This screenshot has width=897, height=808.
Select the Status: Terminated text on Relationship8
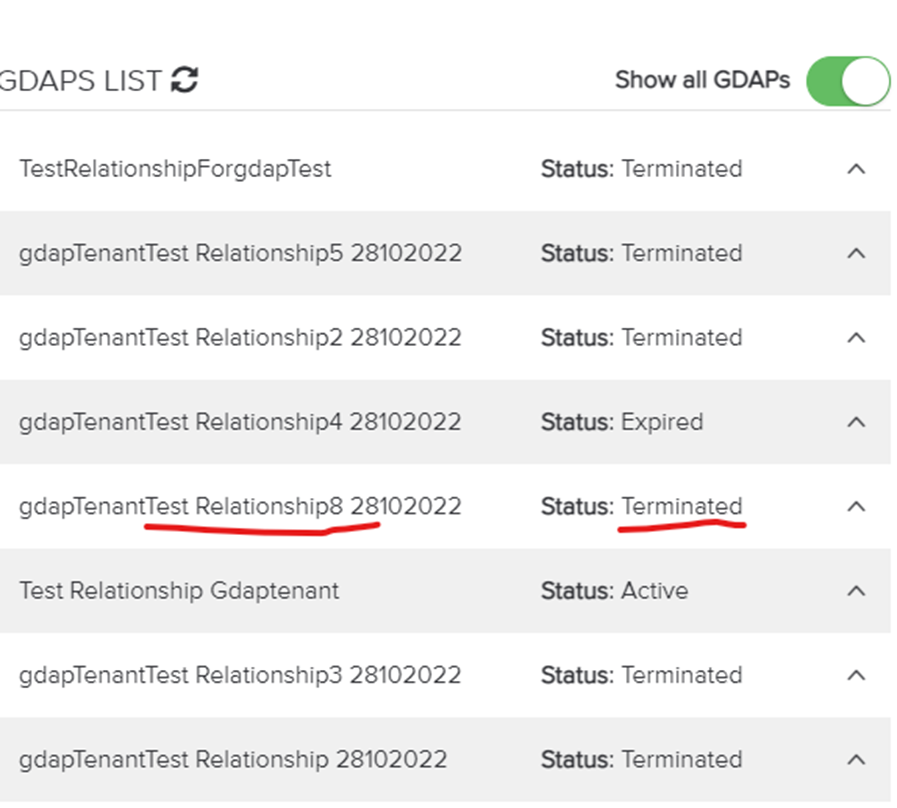641,506
